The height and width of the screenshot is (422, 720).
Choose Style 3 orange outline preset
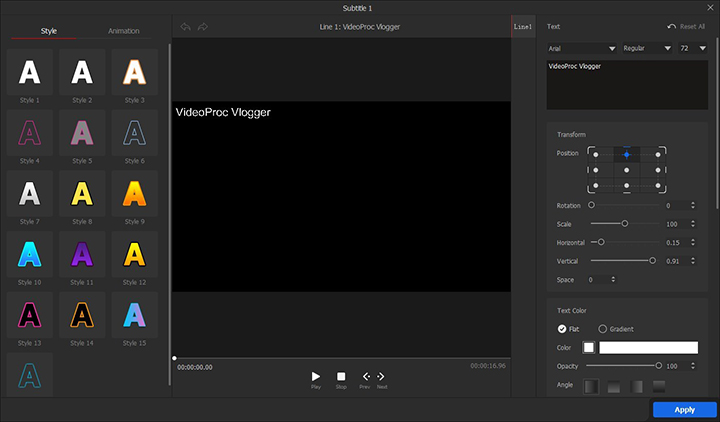coord(135,72)
